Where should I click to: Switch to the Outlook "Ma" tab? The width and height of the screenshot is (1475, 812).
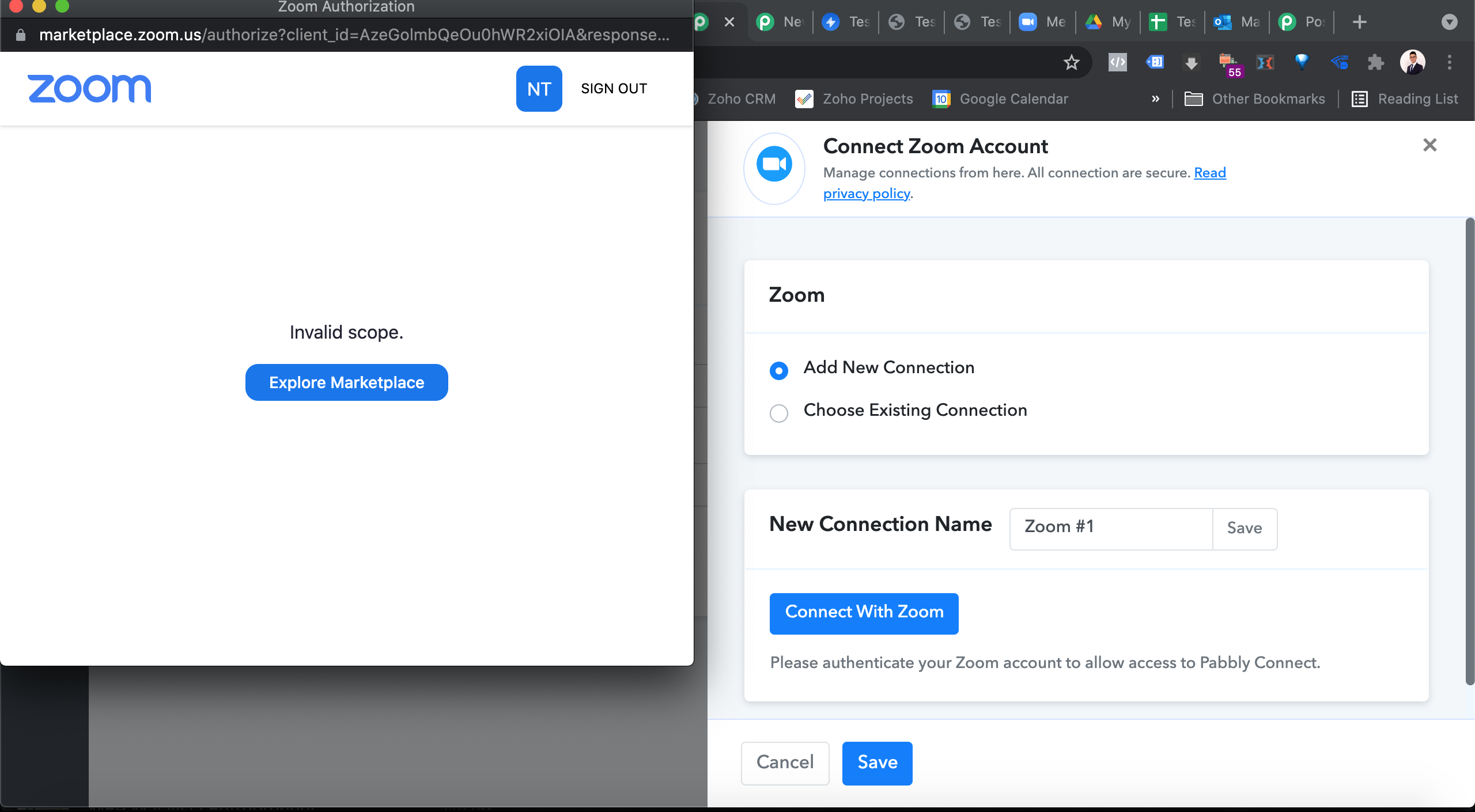pyautogui.click(x=1238, y=22)
